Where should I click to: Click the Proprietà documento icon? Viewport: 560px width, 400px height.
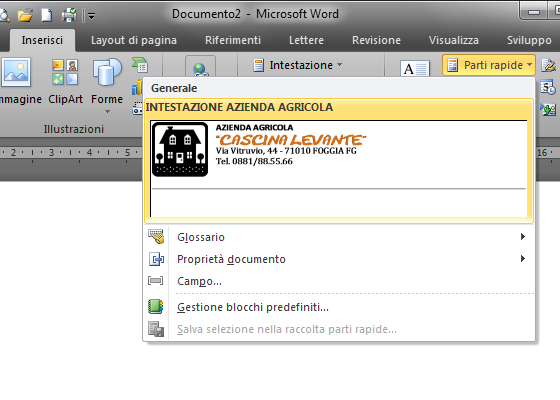tap(156, 259)
